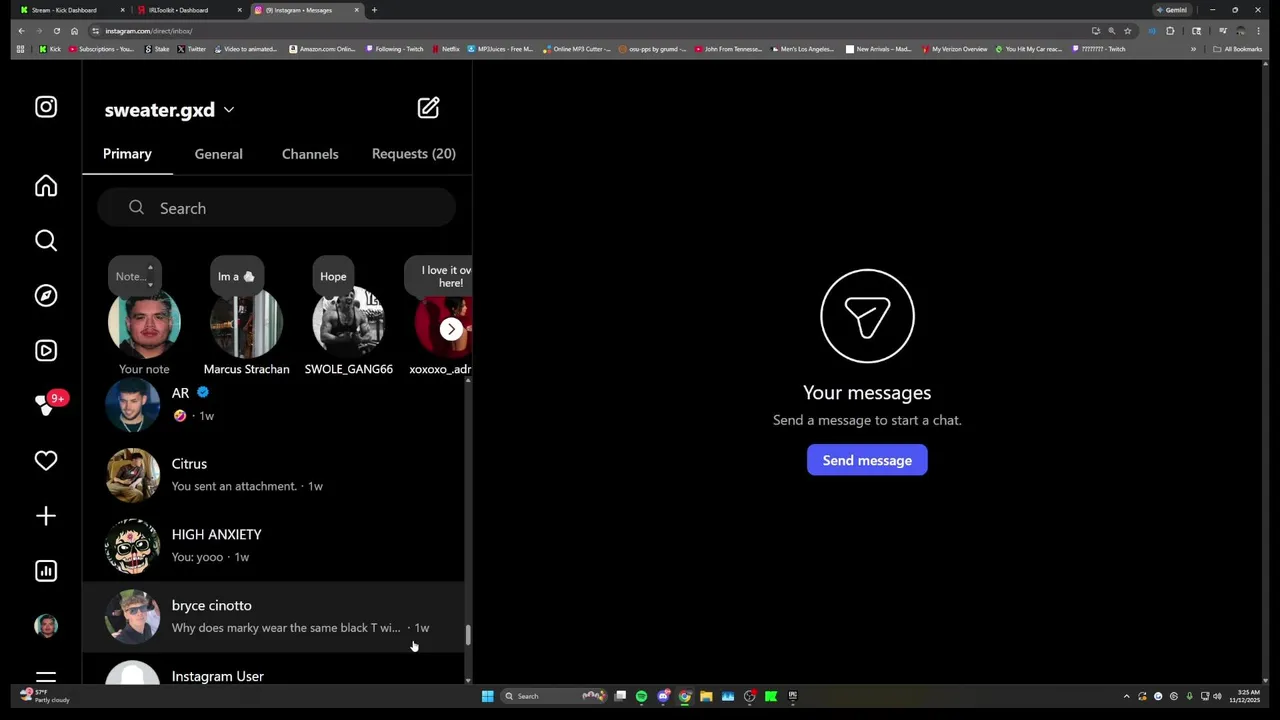Open profile avatar in left sidebar
The height and width of the screenshot is (720, 1280).
pyautogui.click(x=46, y=626)
